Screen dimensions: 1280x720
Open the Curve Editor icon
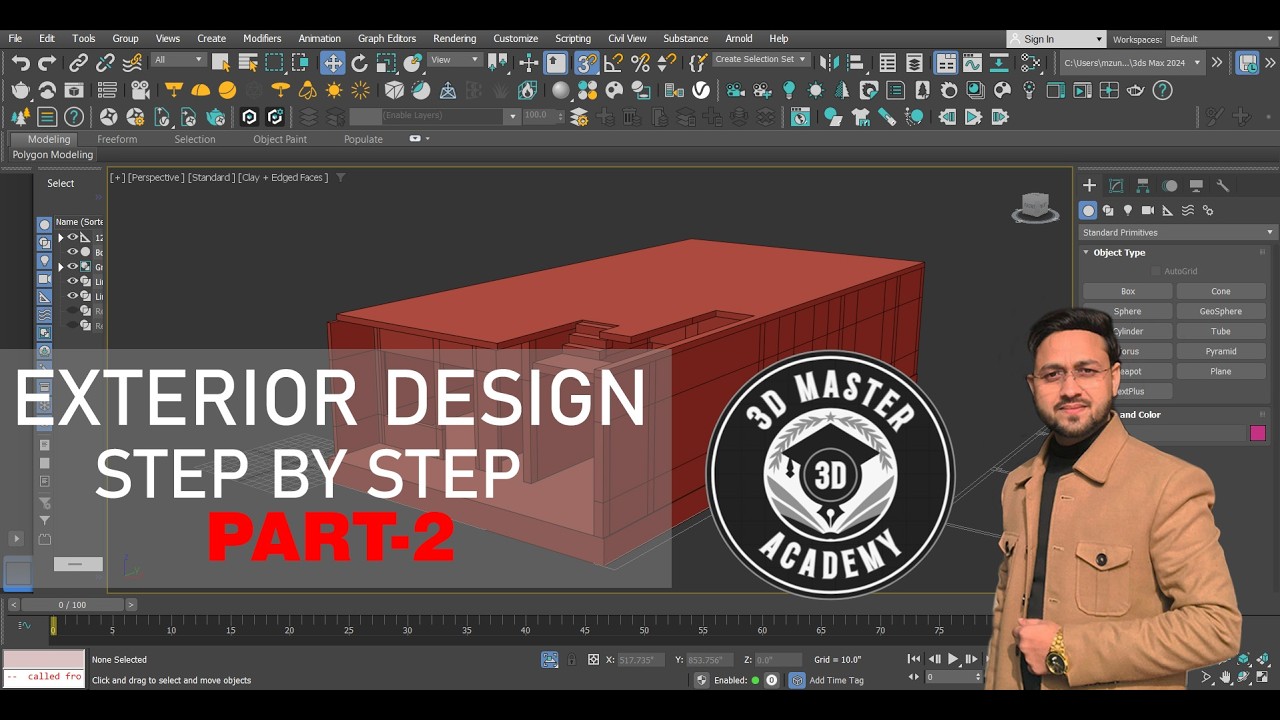pos(972,63)
